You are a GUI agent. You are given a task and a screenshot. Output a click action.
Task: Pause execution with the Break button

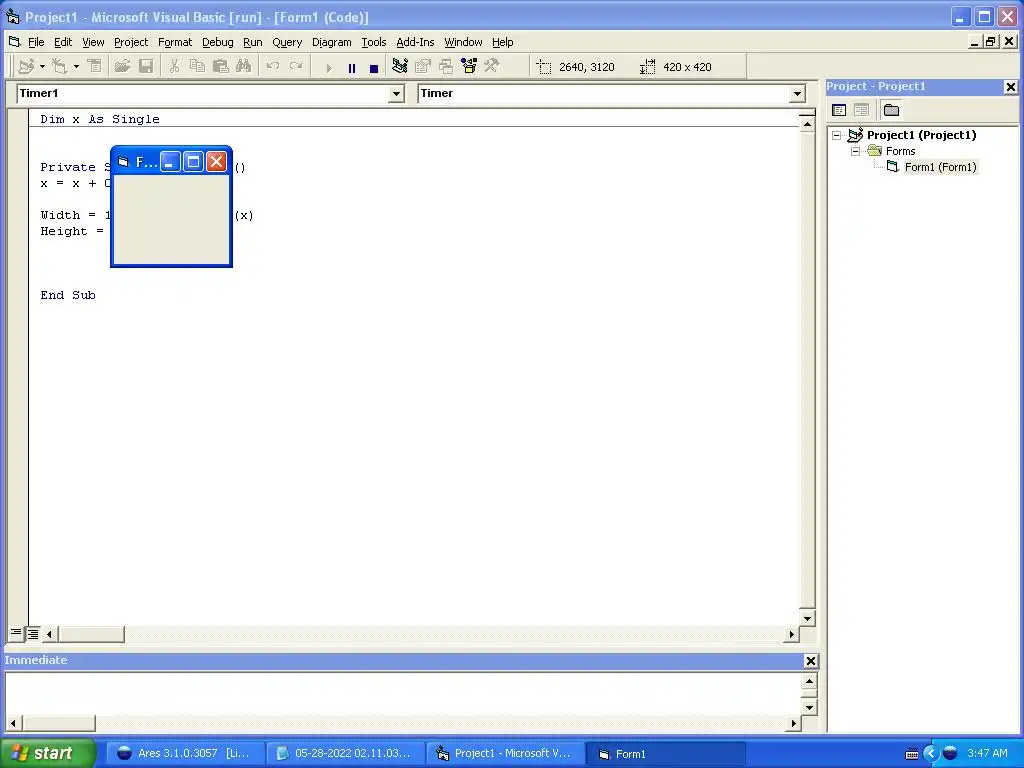[352, 68]
